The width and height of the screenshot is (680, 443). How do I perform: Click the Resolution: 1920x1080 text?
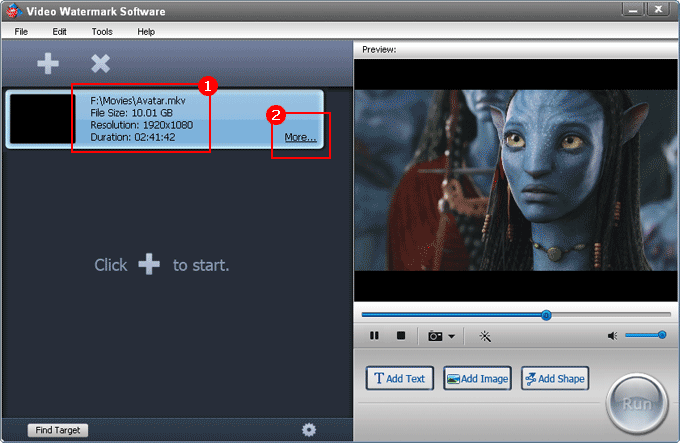(x=141, y=125)
